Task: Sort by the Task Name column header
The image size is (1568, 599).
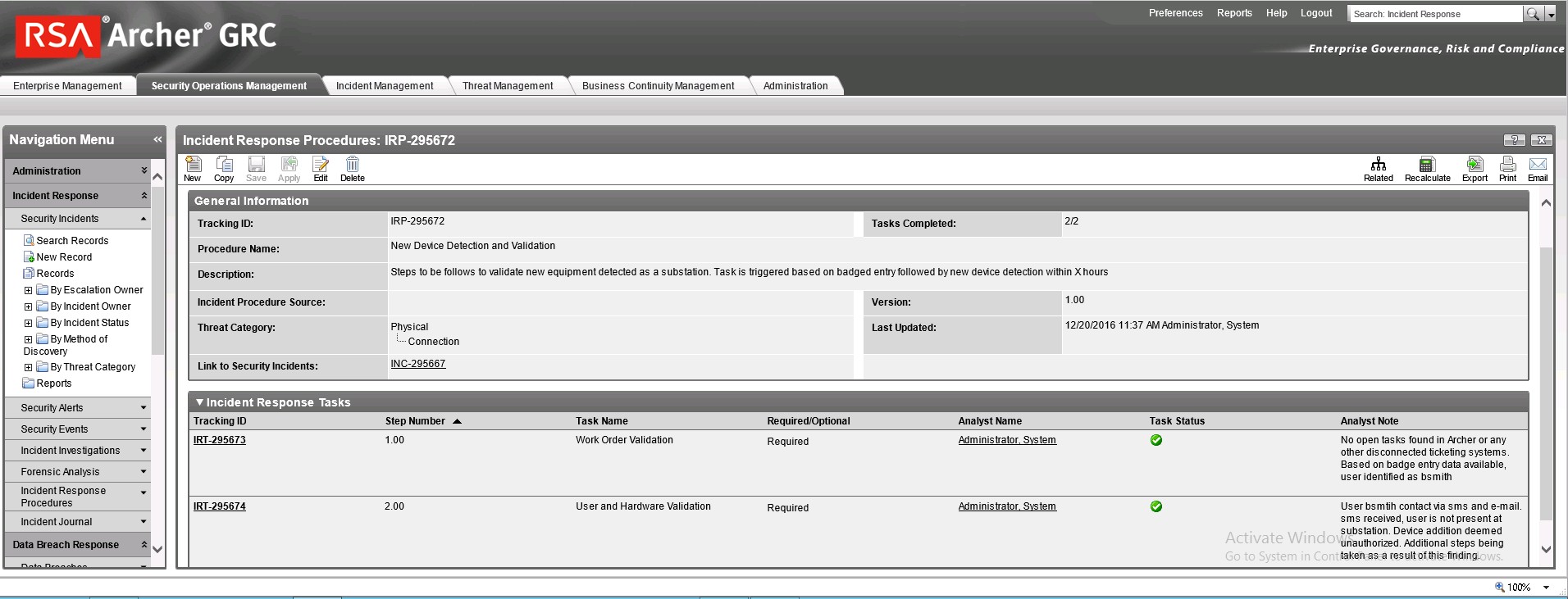Action: pos(602,421)
